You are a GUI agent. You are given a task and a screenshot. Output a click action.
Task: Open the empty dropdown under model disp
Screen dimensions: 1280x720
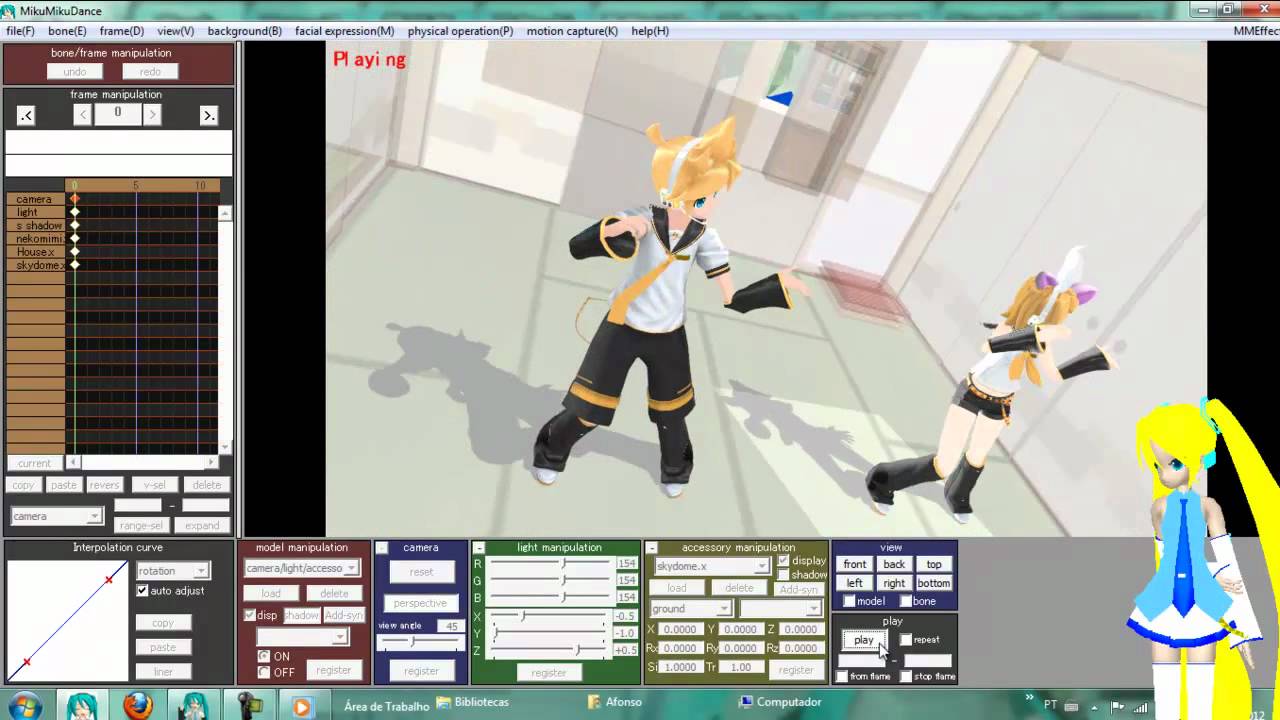[302, 636]
